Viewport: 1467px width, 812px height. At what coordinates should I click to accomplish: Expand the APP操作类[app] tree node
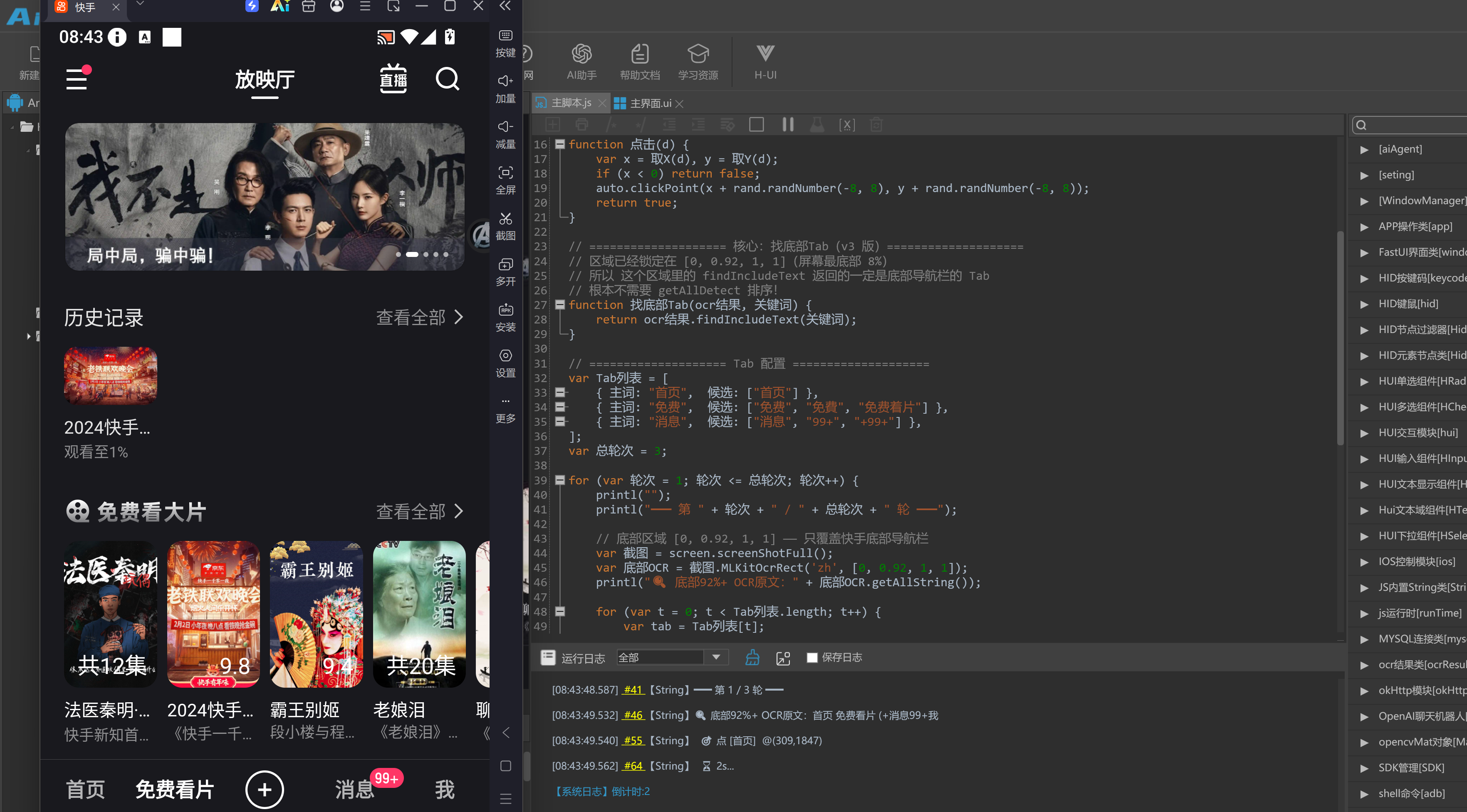pyautogui.click(x=1364, y=227)
